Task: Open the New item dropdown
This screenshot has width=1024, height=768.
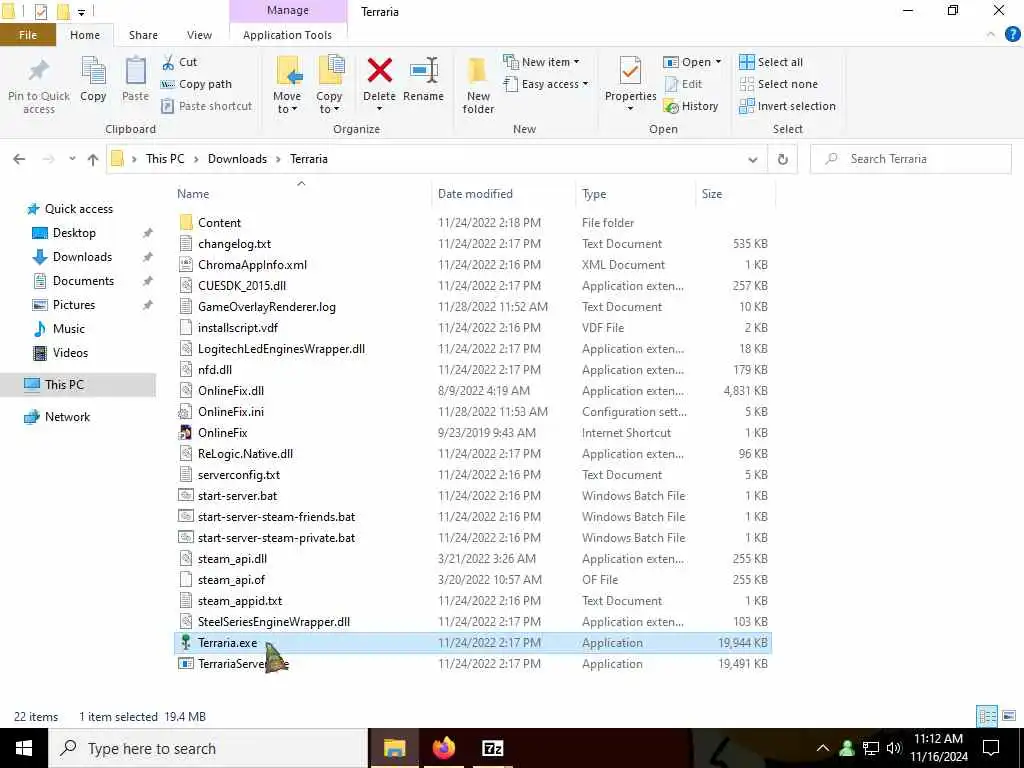Action: [x=541, y=62]
